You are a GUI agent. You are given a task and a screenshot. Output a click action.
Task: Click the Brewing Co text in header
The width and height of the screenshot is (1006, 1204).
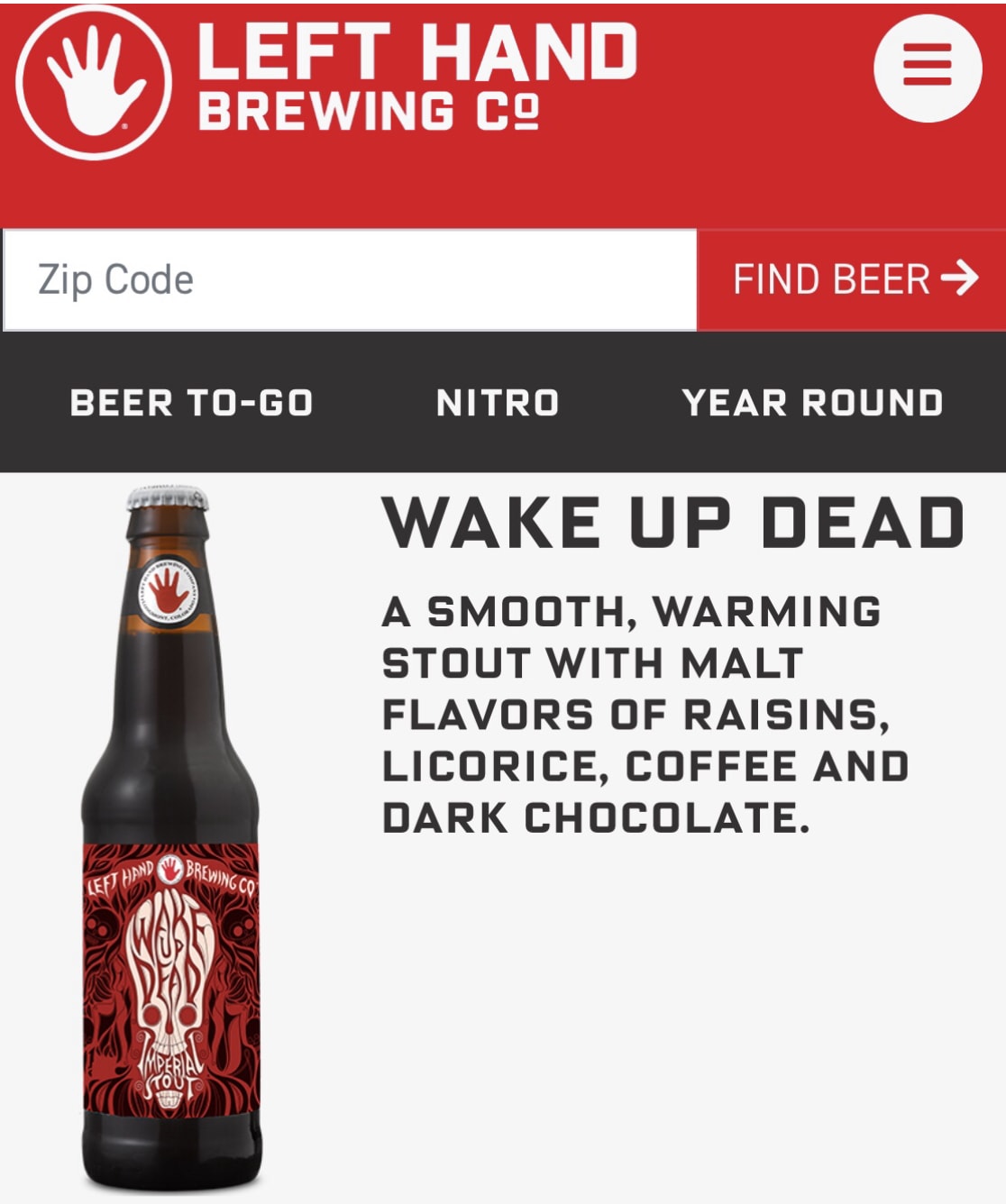click(369, 112)
